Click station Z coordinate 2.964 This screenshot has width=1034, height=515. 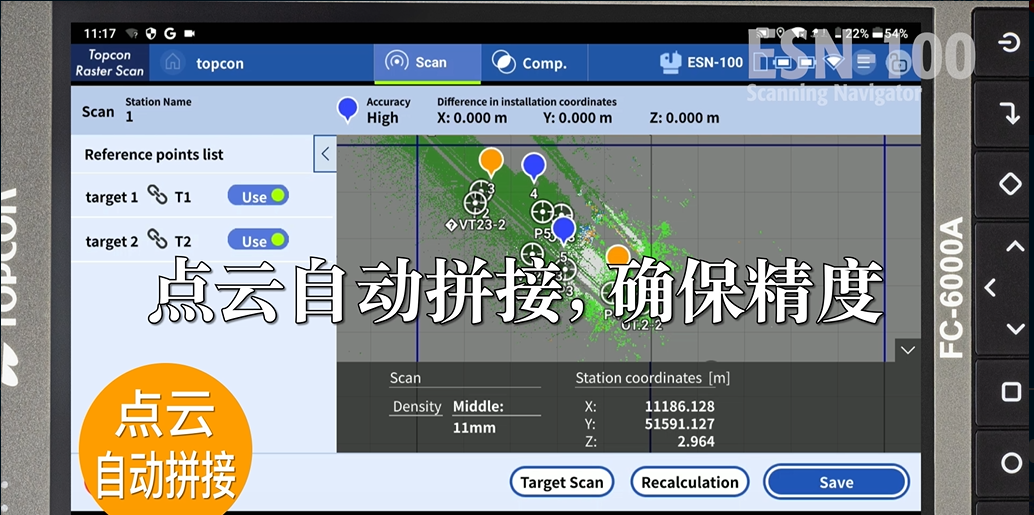click(x=696, y=441)
